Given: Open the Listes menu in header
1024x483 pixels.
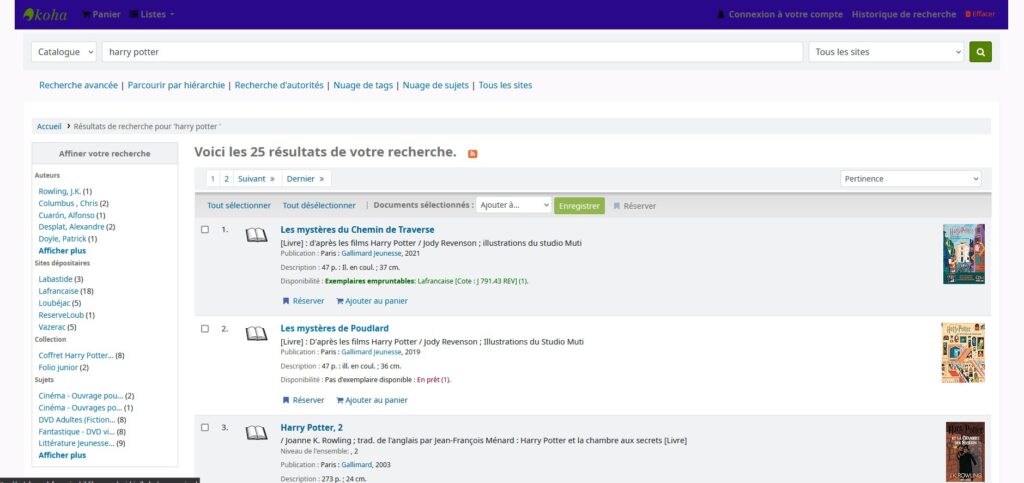Looking at the screenshot, I should (x=152, y=14).
